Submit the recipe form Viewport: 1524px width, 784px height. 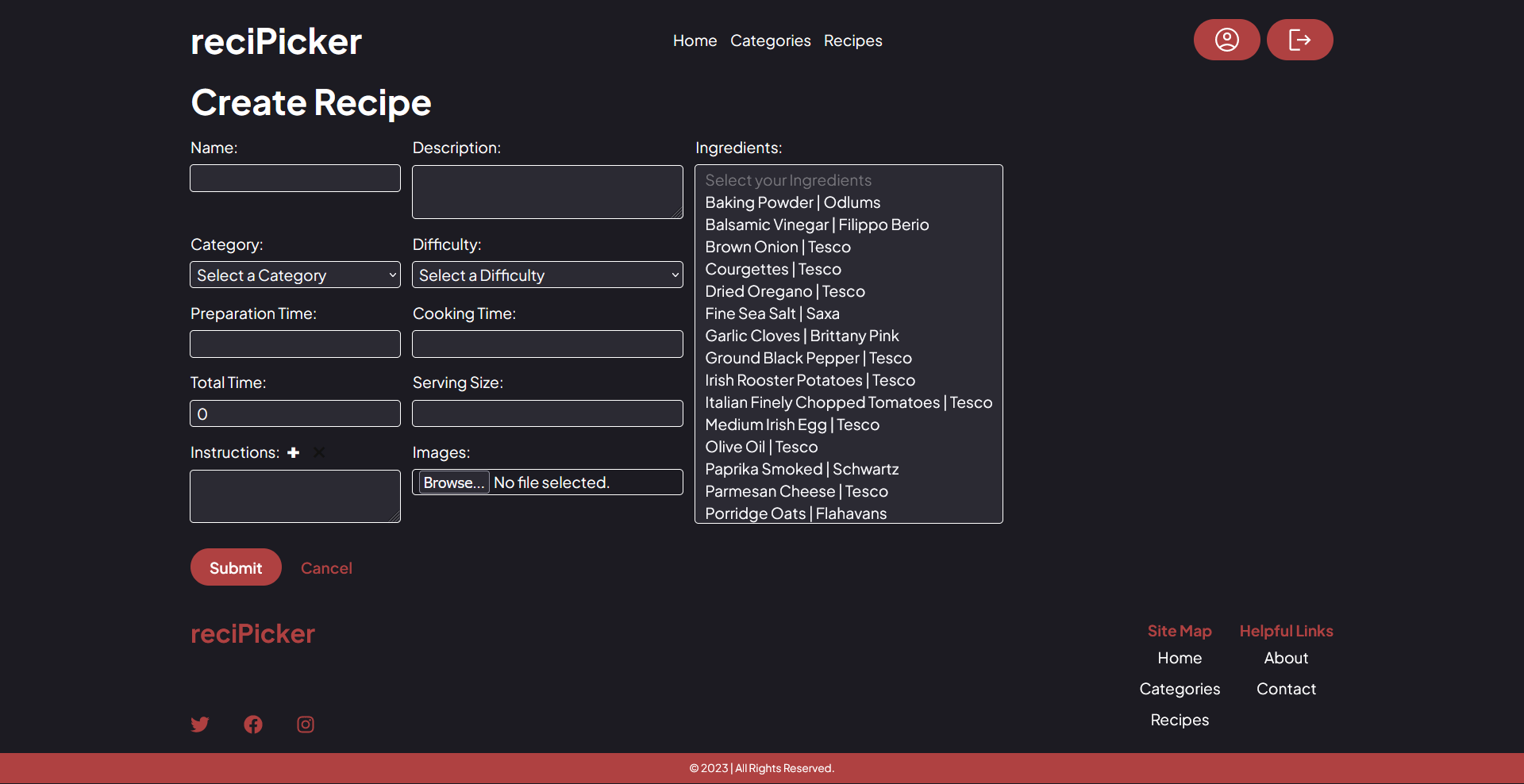(x=236, y=567)
